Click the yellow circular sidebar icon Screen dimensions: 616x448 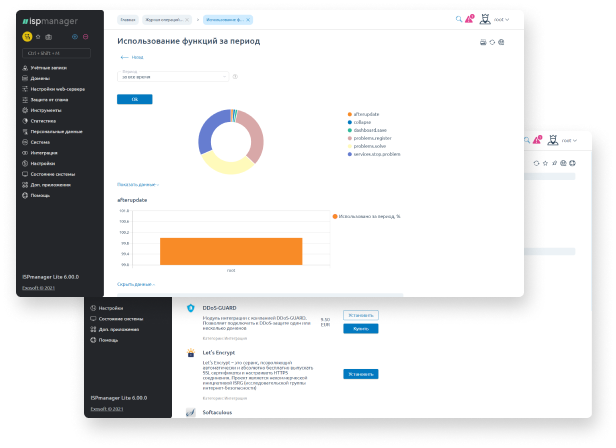(27, 37)
